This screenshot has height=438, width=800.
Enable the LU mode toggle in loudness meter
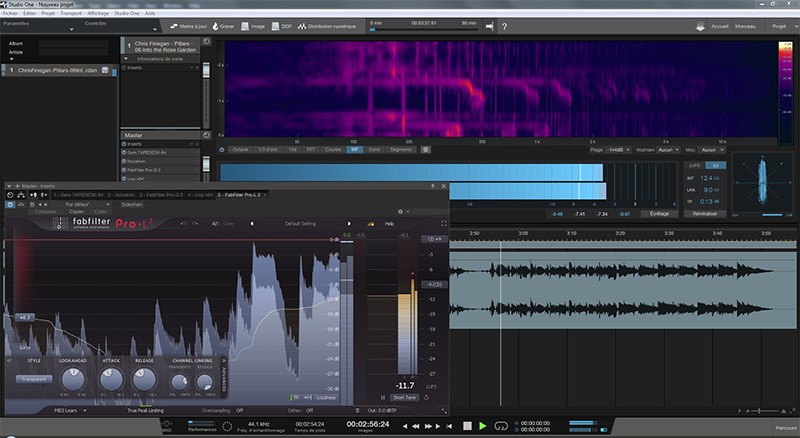click(715, 164)
